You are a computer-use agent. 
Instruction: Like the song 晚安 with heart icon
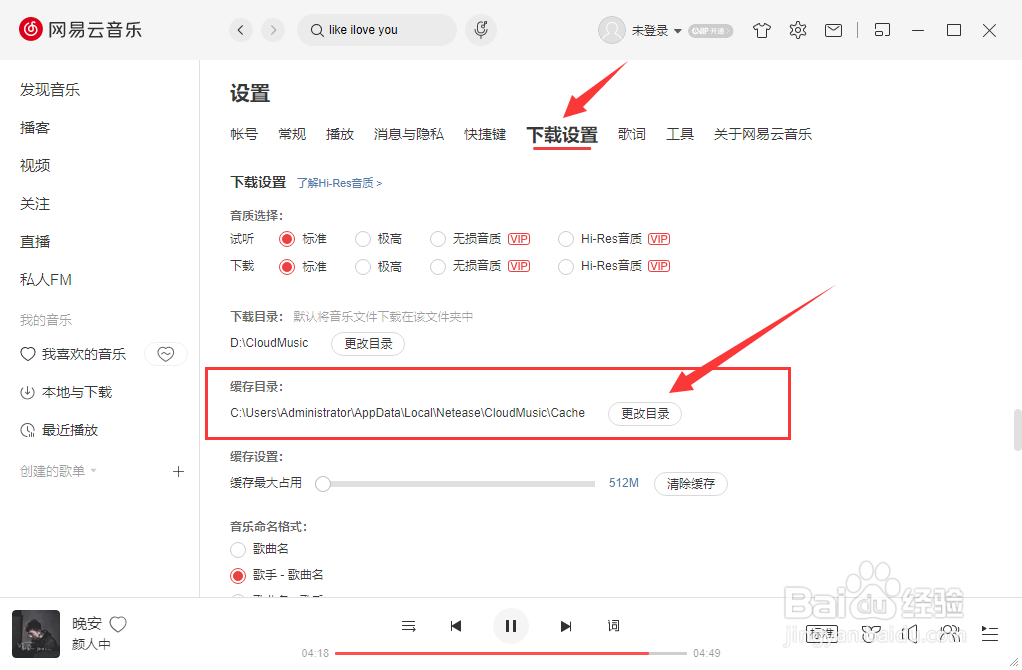[118, 624]
